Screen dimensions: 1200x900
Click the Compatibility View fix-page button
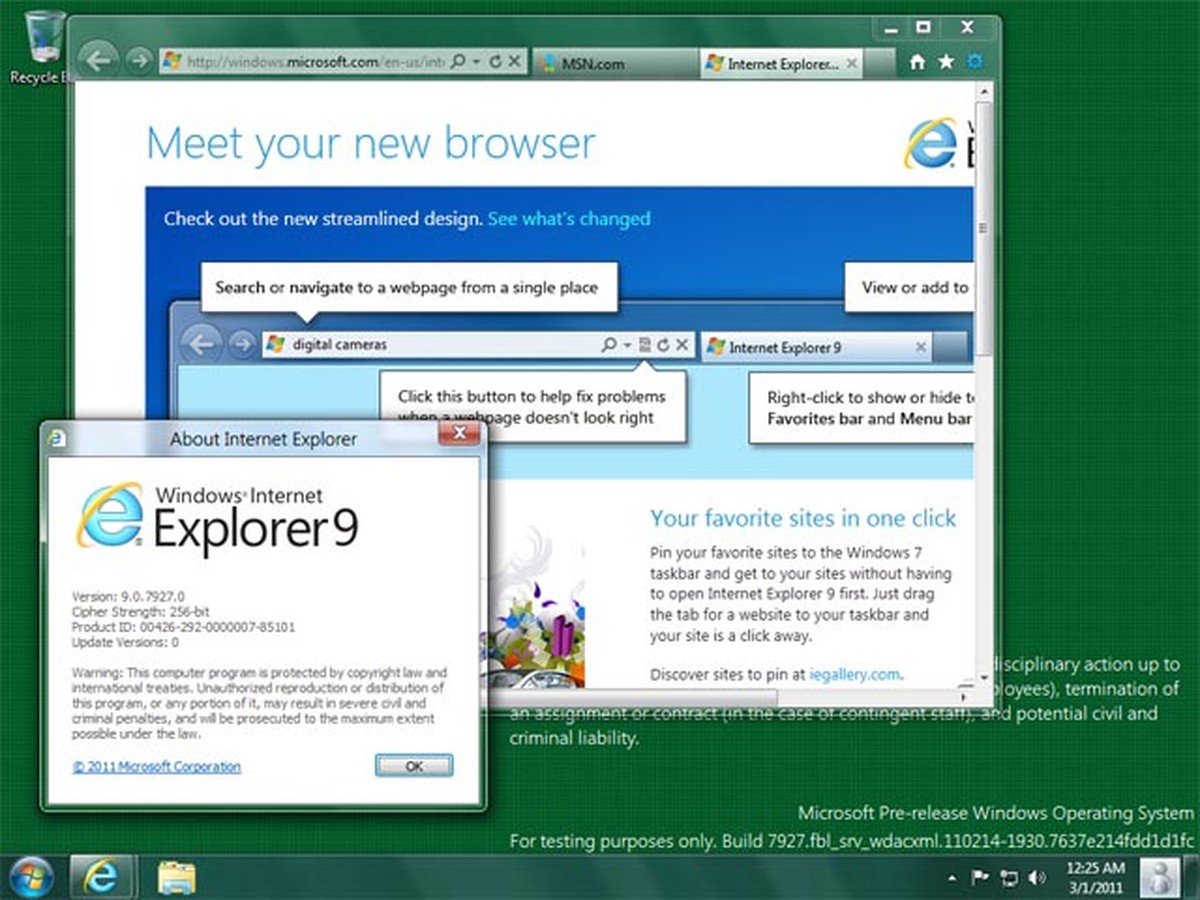644,344
